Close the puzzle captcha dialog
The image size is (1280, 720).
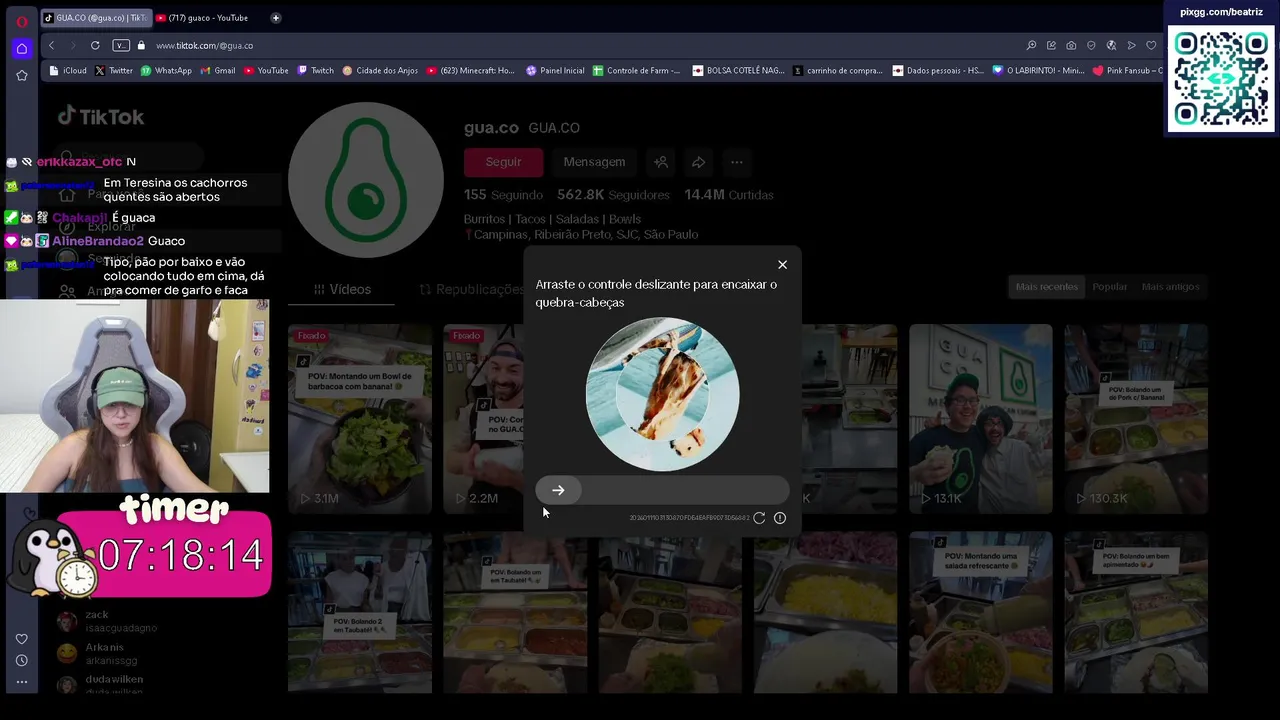click(x=782, y=265)
